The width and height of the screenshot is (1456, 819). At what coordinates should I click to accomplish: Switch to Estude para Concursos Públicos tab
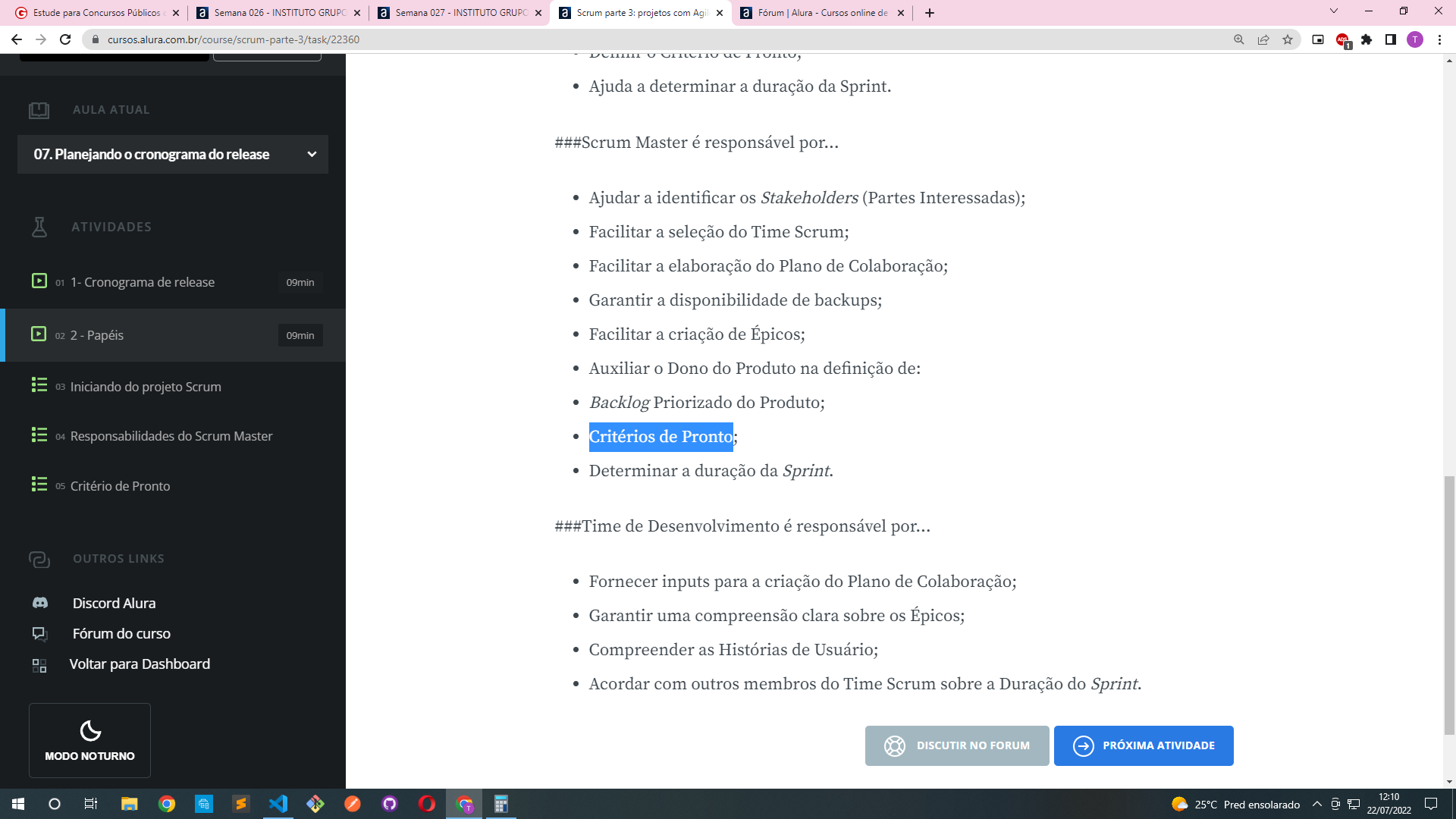coord(96,13)
